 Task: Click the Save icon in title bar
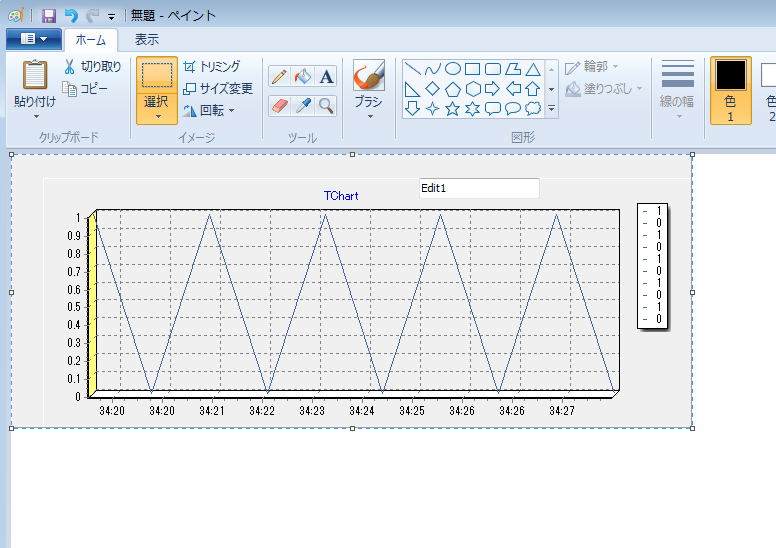click(x=48, y=16)
